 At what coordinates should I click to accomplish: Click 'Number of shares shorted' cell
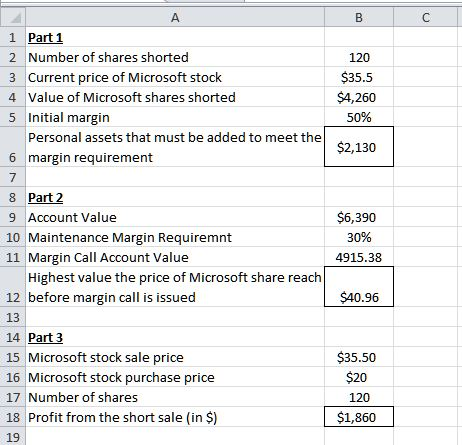pyautogui.click(x=175, y=57)
